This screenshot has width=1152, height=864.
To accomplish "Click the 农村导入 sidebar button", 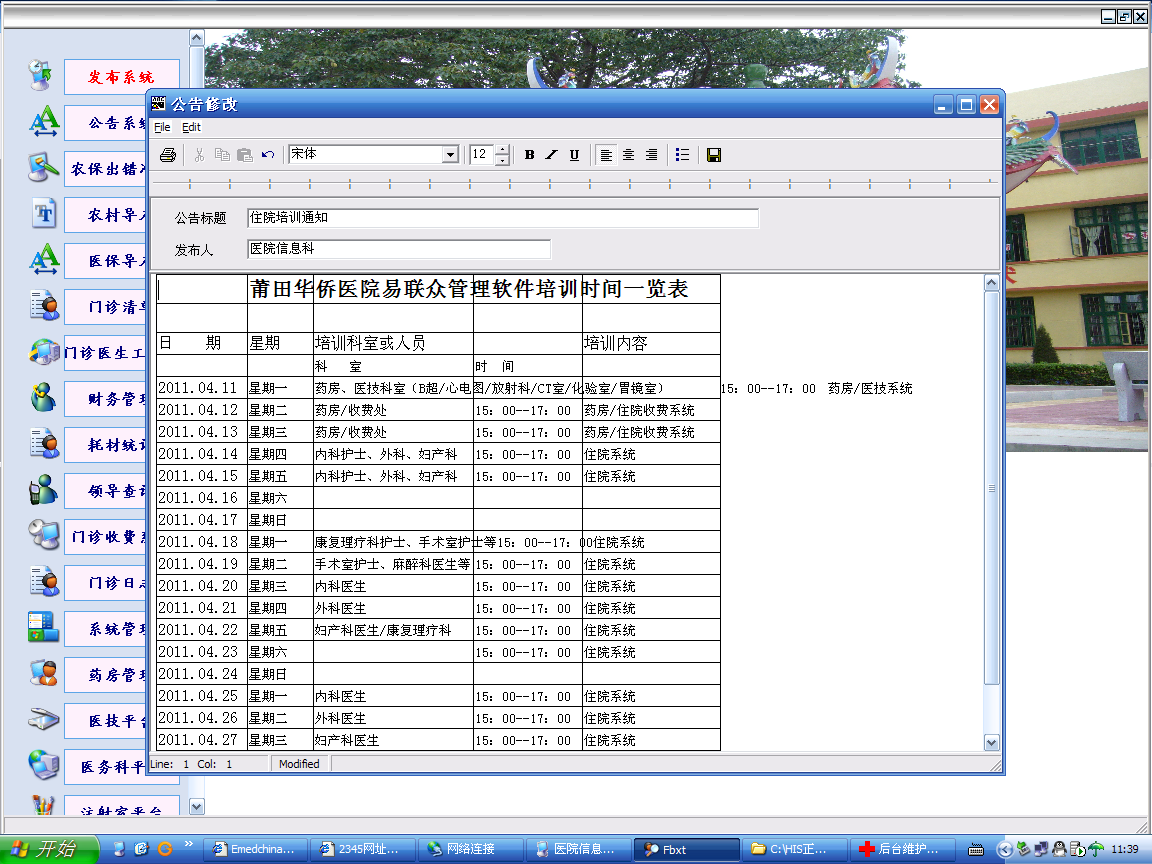I will pos(106,215).
